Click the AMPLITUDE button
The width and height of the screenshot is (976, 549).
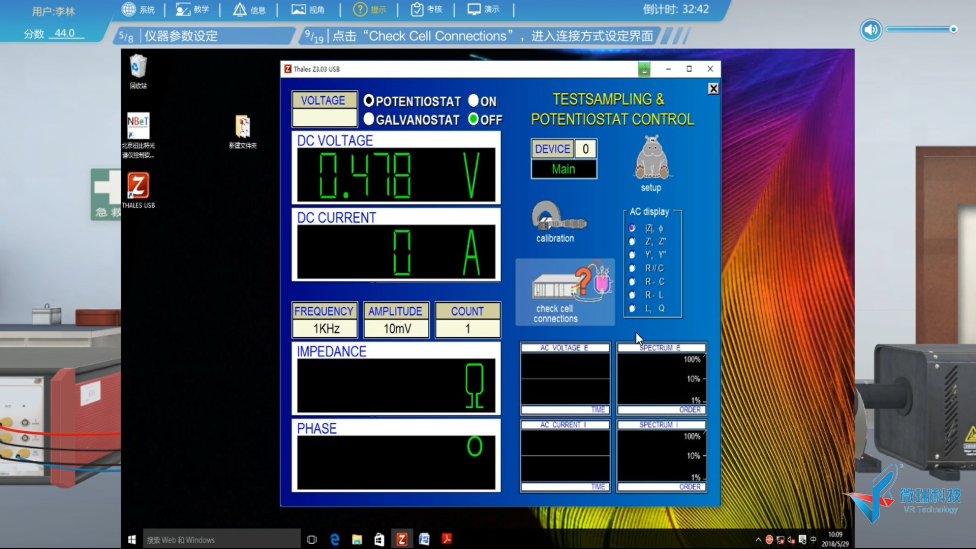click(x=395, y=311)
